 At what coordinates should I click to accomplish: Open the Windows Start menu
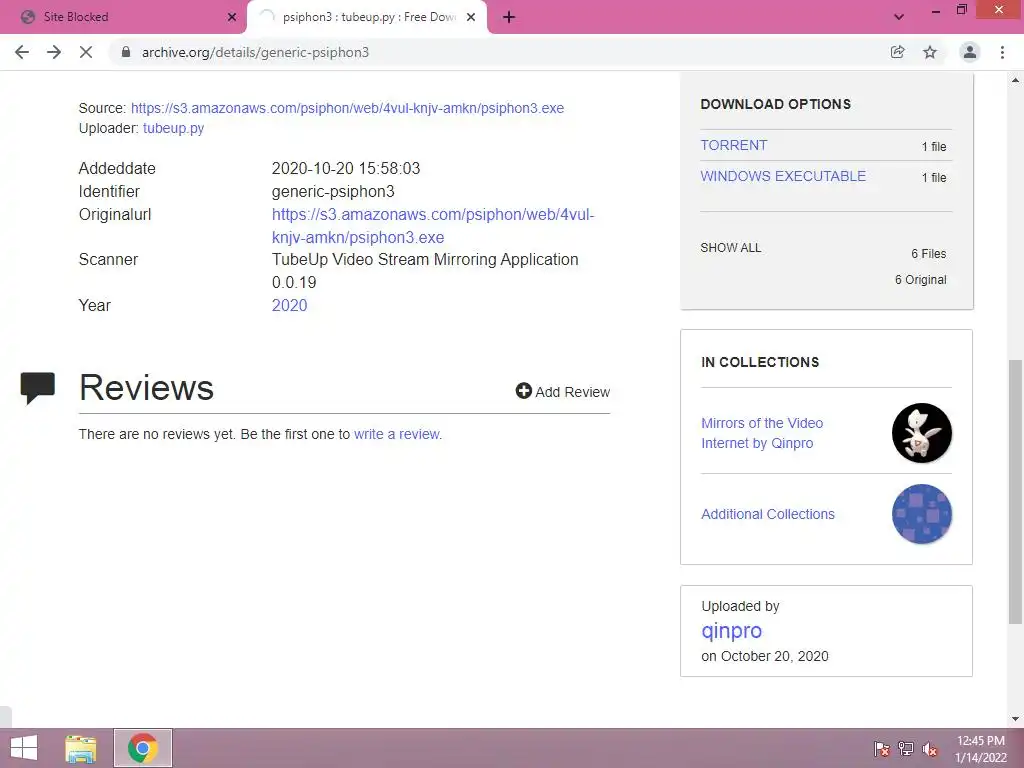[x=24, y=748]
